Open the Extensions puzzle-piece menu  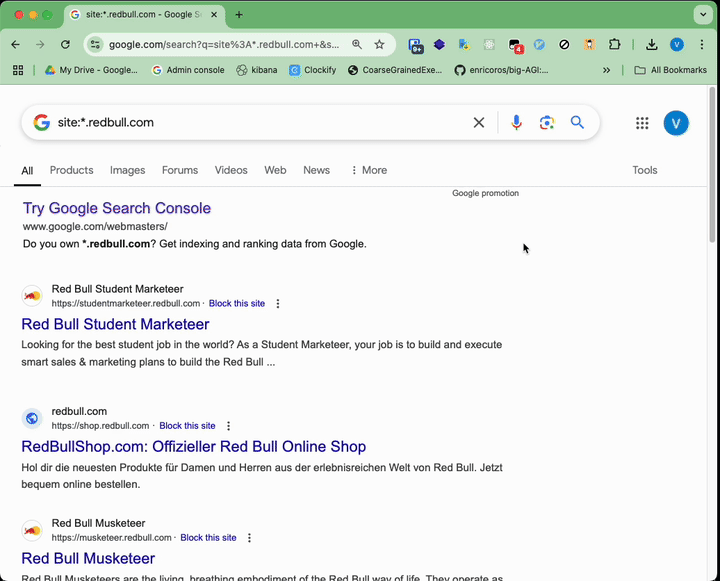[614, 45]
